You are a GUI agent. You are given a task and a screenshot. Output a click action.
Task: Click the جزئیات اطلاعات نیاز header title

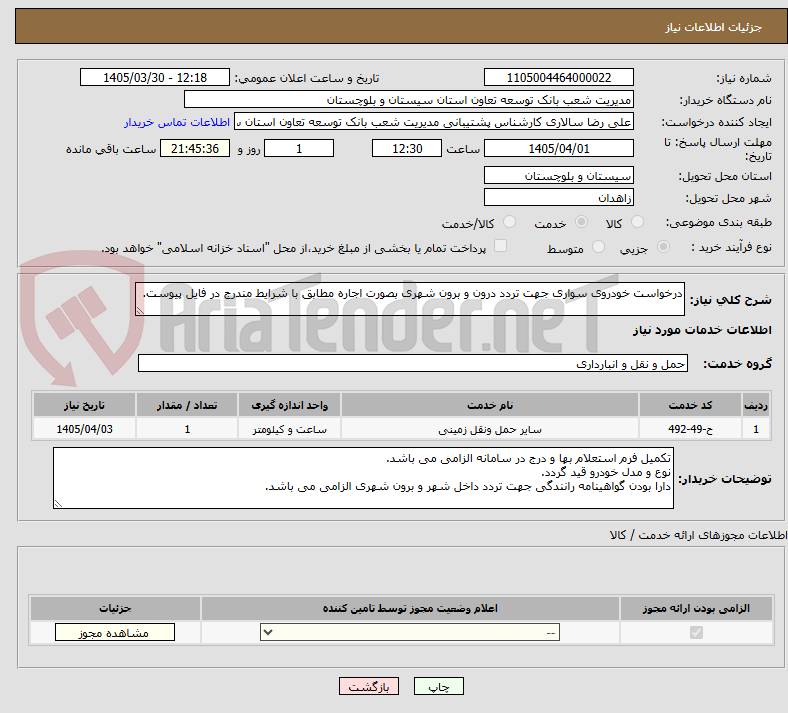click(714, 27)
